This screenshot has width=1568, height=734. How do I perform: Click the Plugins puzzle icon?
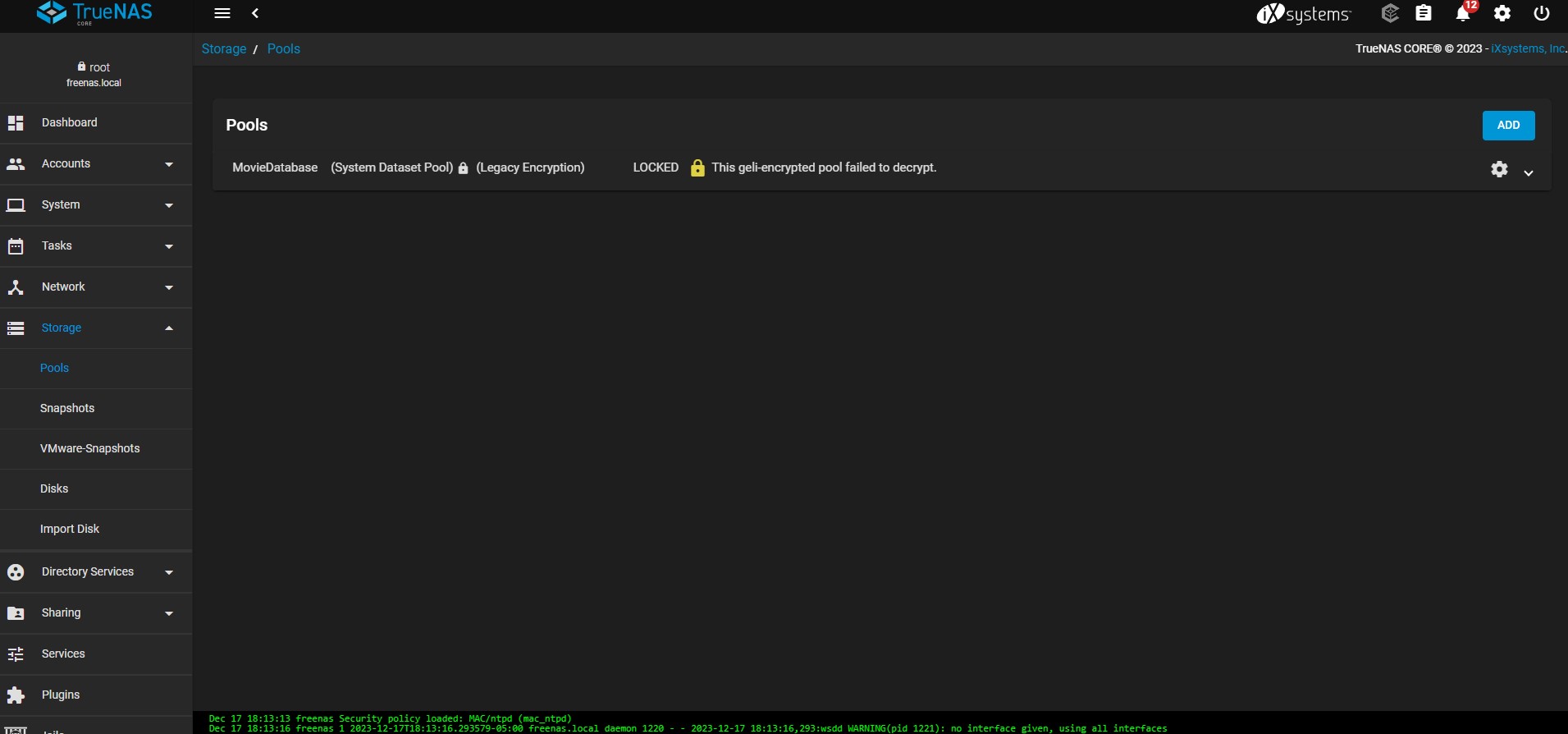tap(16, 695)
